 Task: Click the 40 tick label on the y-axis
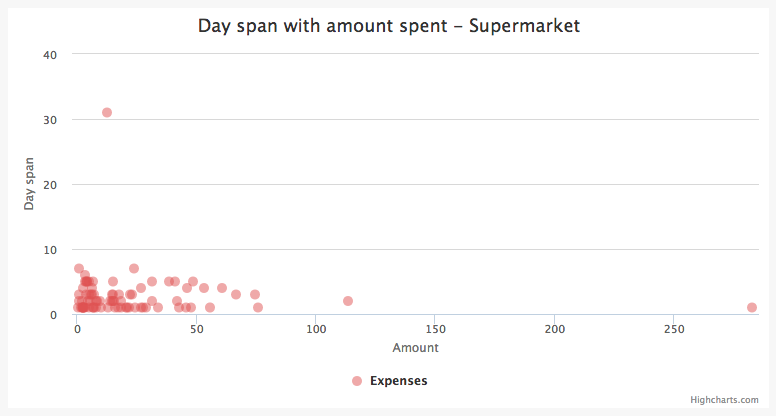[x=50, y=54]
